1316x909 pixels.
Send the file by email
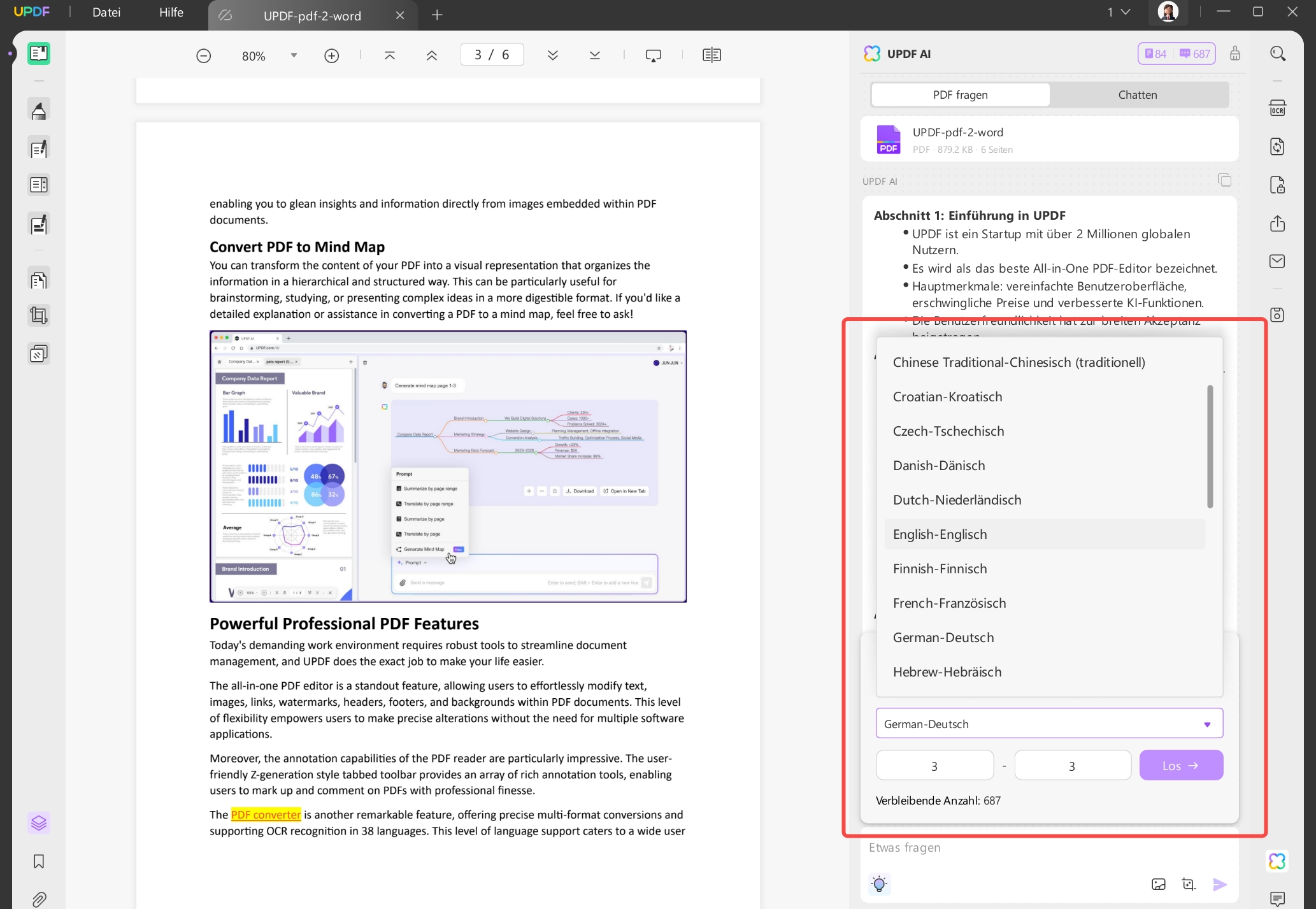coord(1278,261)
